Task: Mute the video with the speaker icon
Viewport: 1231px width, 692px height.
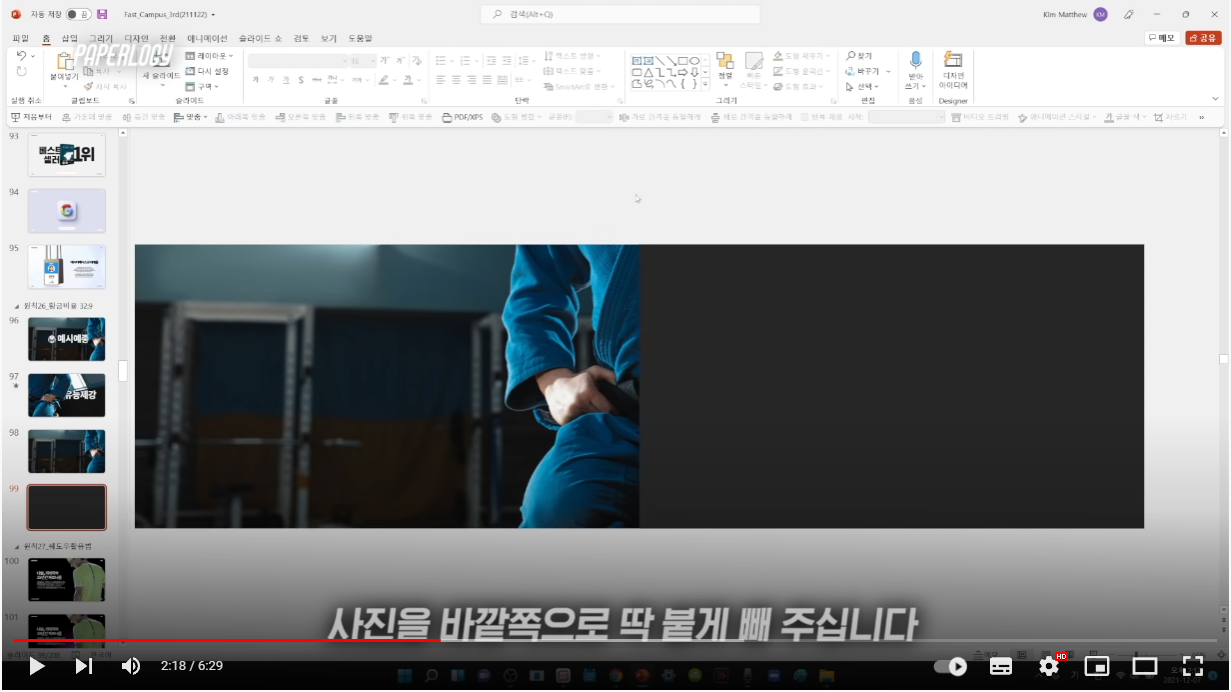Action: 130,666
